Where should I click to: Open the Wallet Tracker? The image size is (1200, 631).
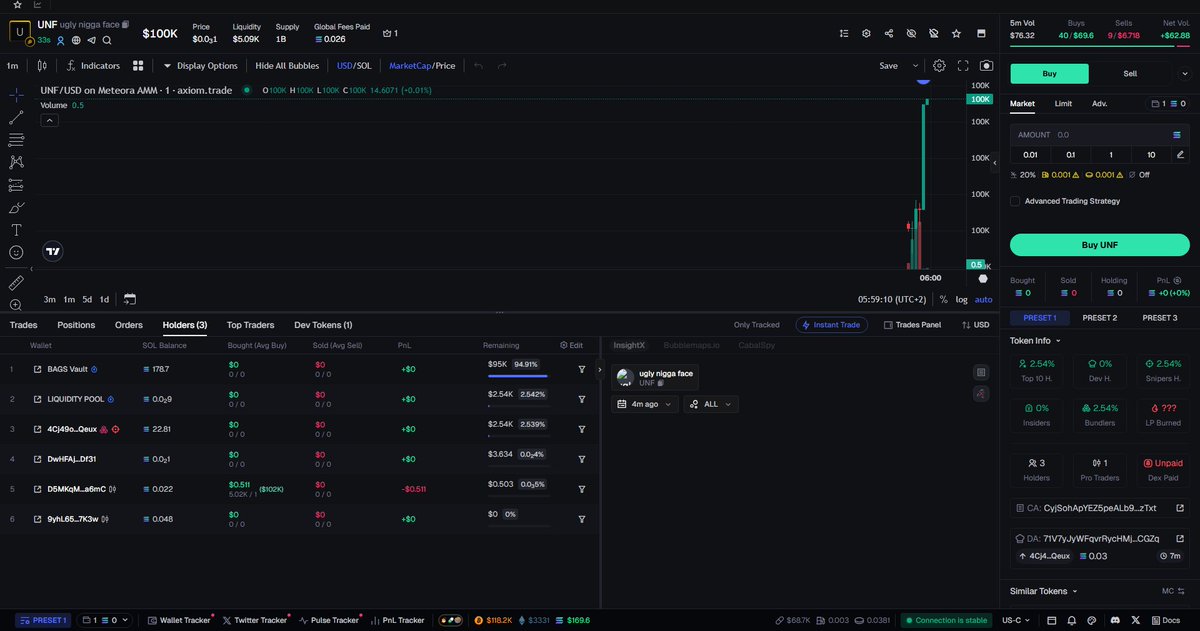click(x=178, y=620)
